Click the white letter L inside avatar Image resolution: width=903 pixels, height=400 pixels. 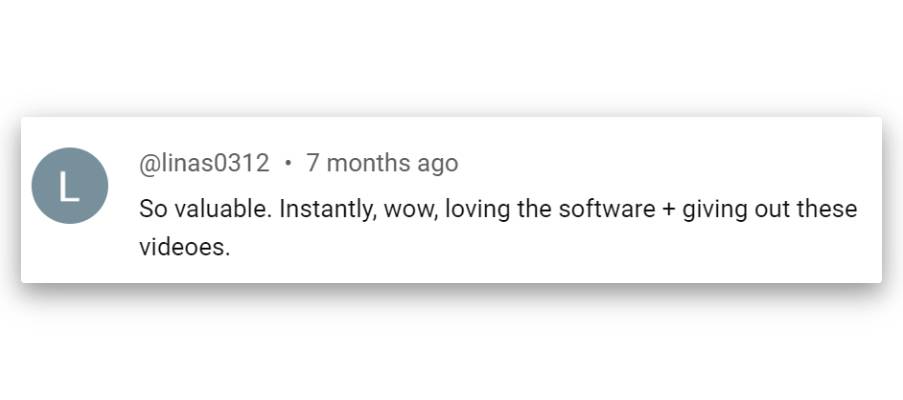point(69,186)
